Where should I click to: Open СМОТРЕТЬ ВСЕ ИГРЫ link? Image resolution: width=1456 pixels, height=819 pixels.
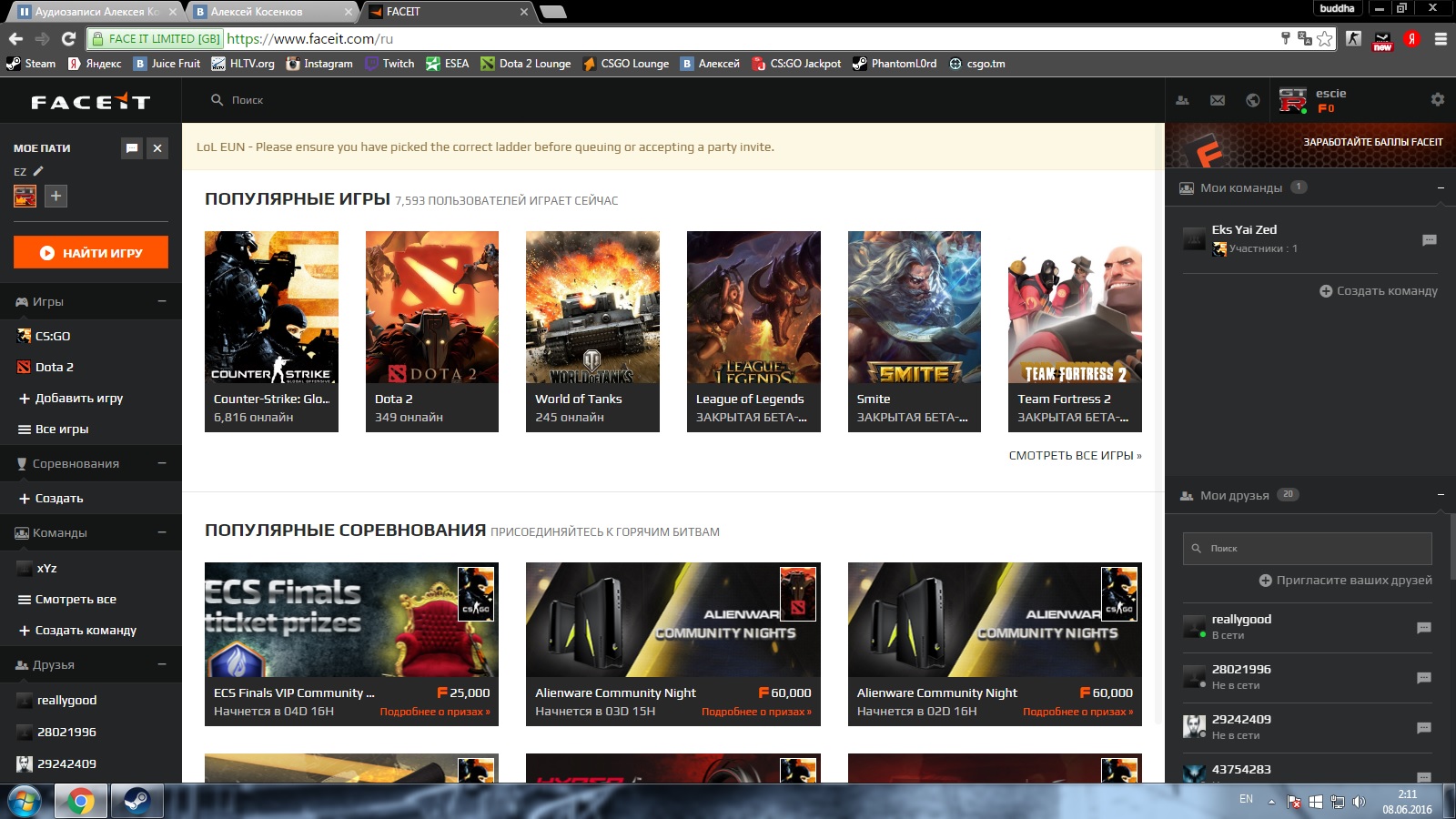1074,455
